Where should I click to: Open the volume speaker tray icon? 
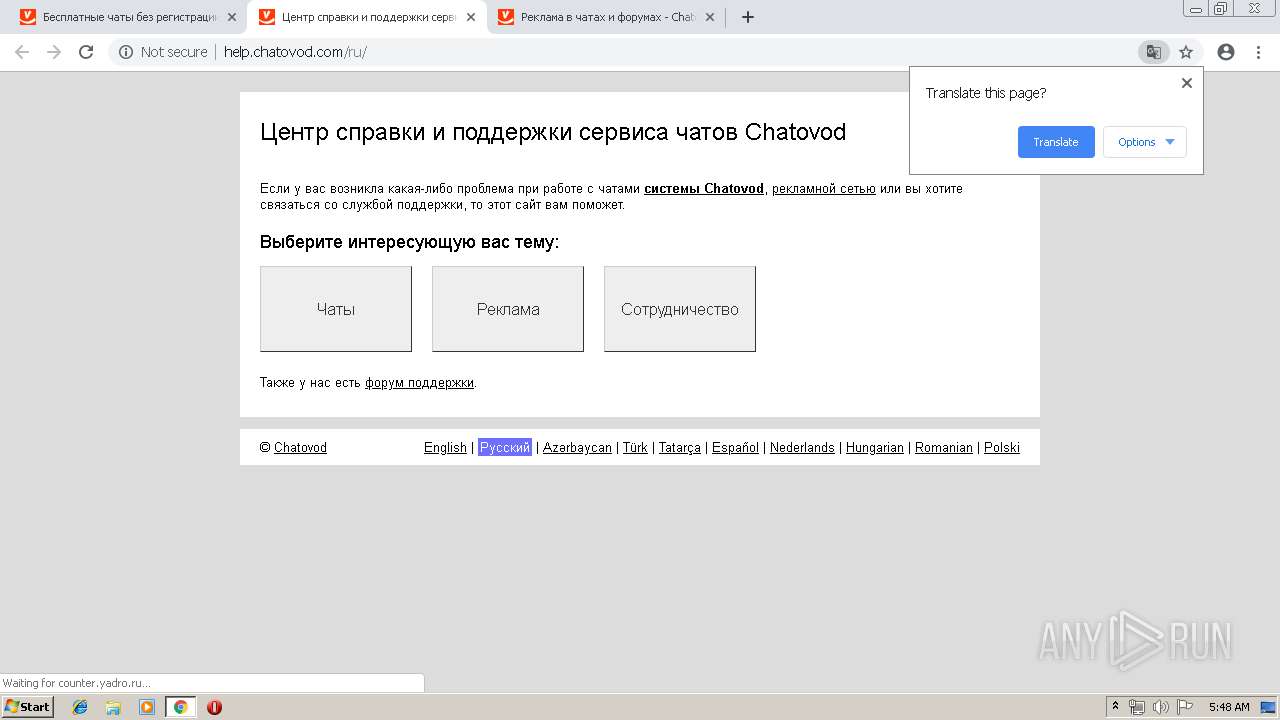click(x=1160, y=707)
